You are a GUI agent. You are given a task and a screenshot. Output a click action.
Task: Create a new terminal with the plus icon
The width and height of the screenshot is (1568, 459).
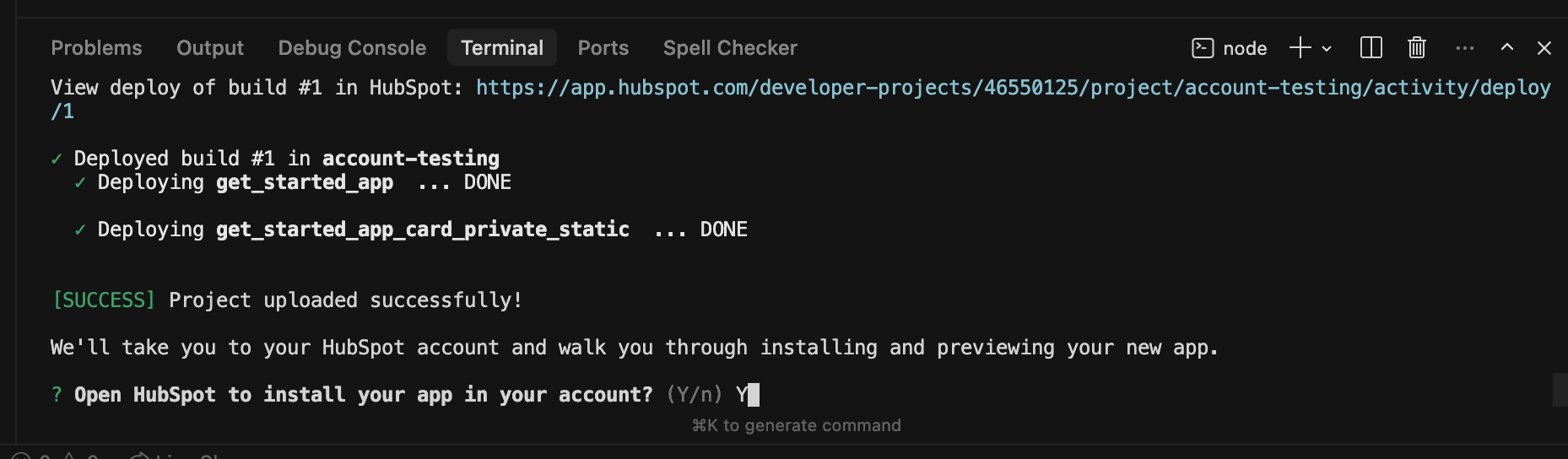click(1300, 48)
